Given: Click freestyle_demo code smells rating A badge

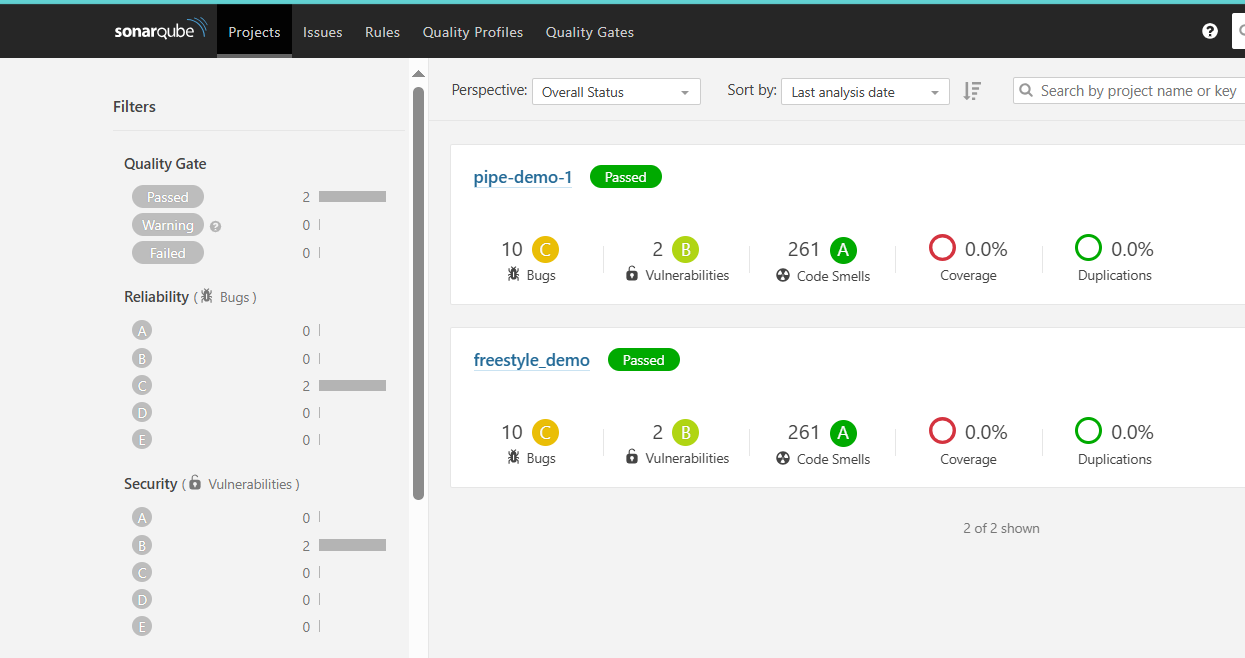Looking at the screenshot, I should click(x=843, y=432).
